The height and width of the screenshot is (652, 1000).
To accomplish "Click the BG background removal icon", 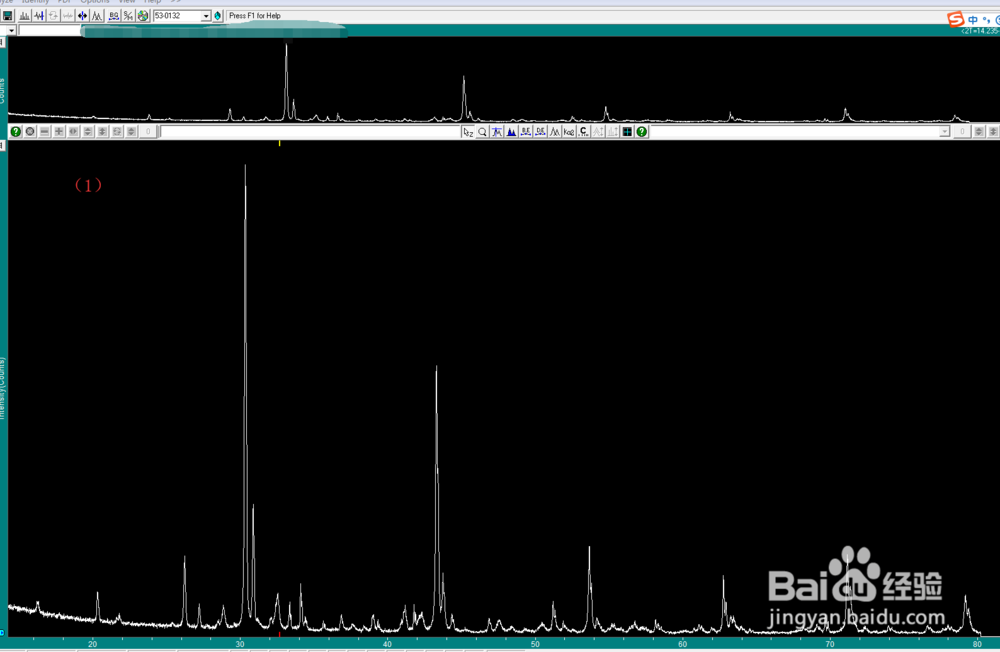I will [x=114, y=16].
